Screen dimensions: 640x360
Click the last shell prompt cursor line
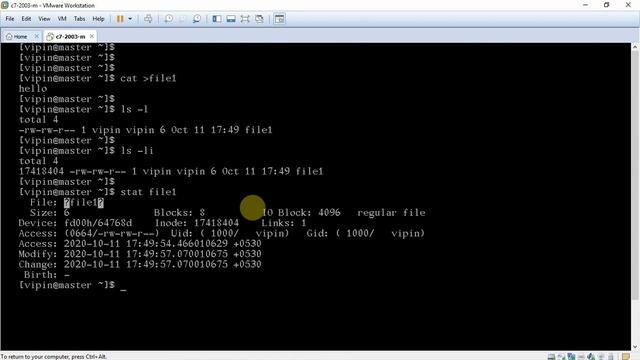coord(72,285)
